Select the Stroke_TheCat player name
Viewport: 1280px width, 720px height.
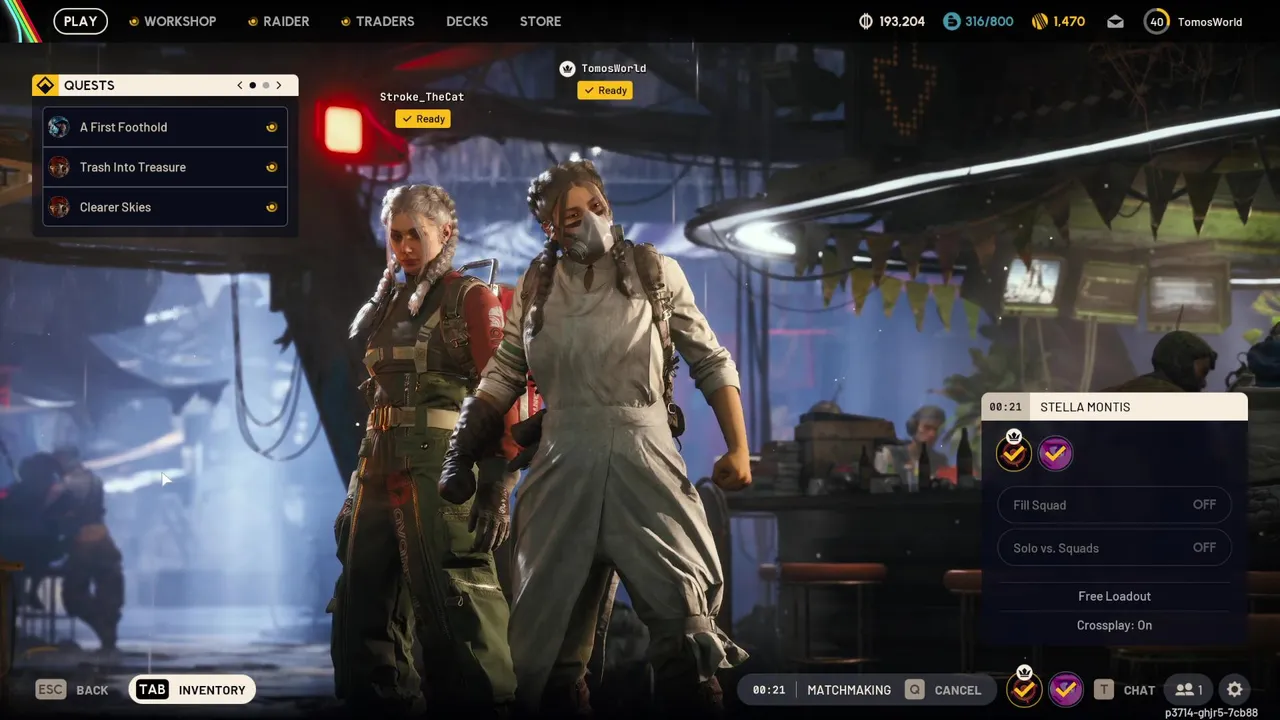pos(422,97)
